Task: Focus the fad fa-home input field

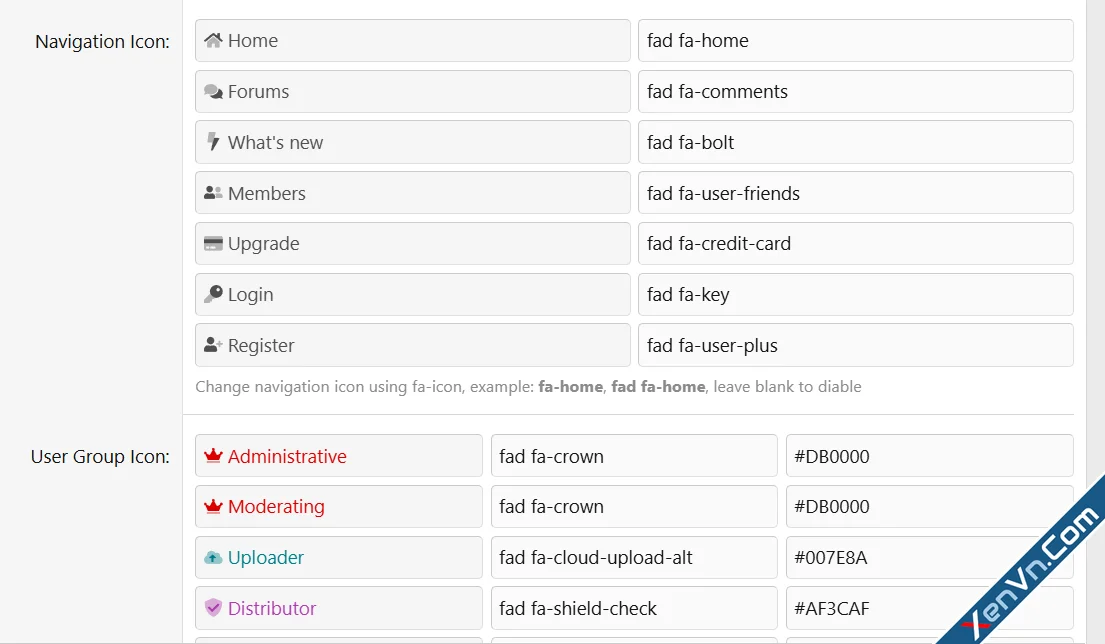Action: pos(856,41)
